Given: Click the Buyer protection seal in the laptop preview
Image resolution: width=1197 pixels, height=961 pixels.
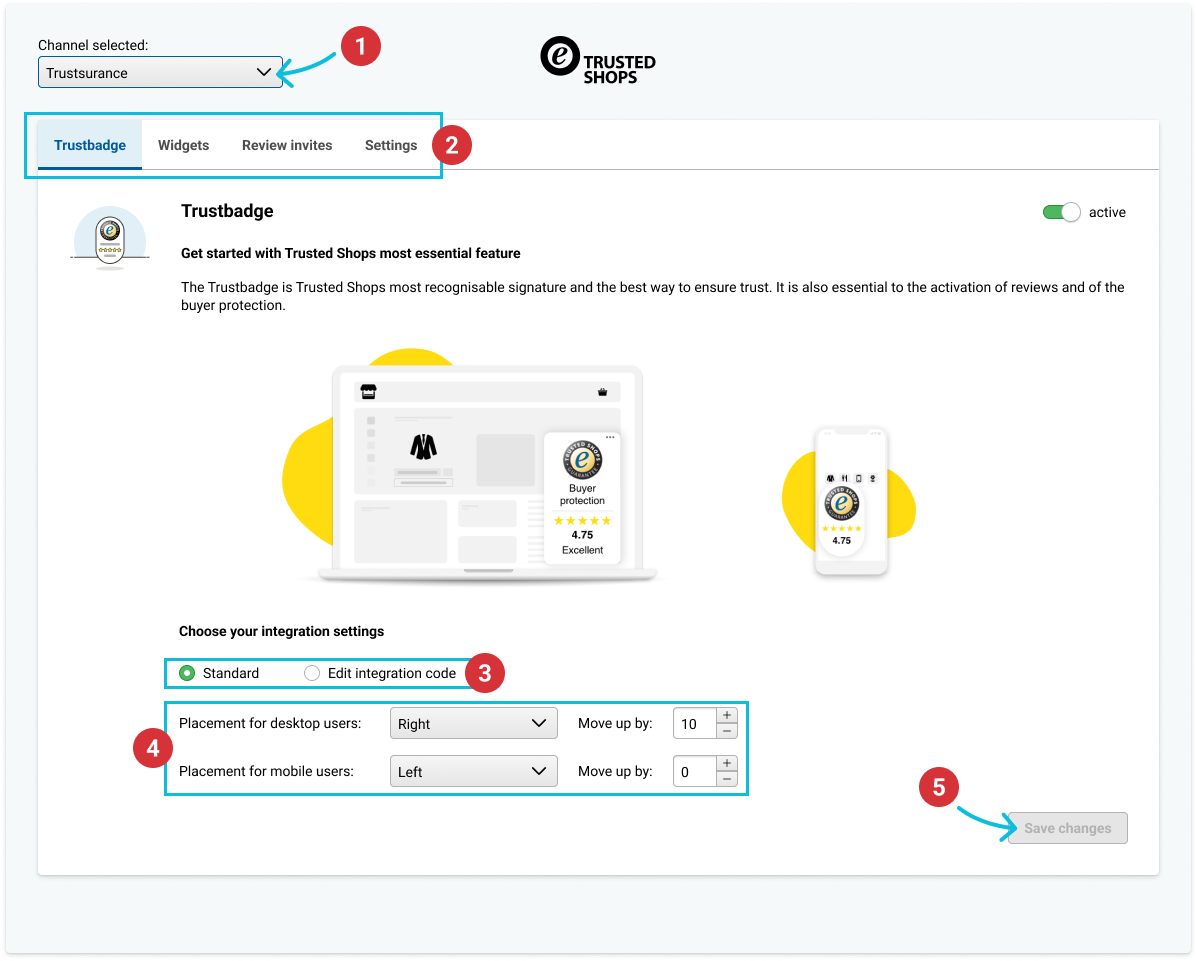Looking at the screenshot, I should 582,460.
